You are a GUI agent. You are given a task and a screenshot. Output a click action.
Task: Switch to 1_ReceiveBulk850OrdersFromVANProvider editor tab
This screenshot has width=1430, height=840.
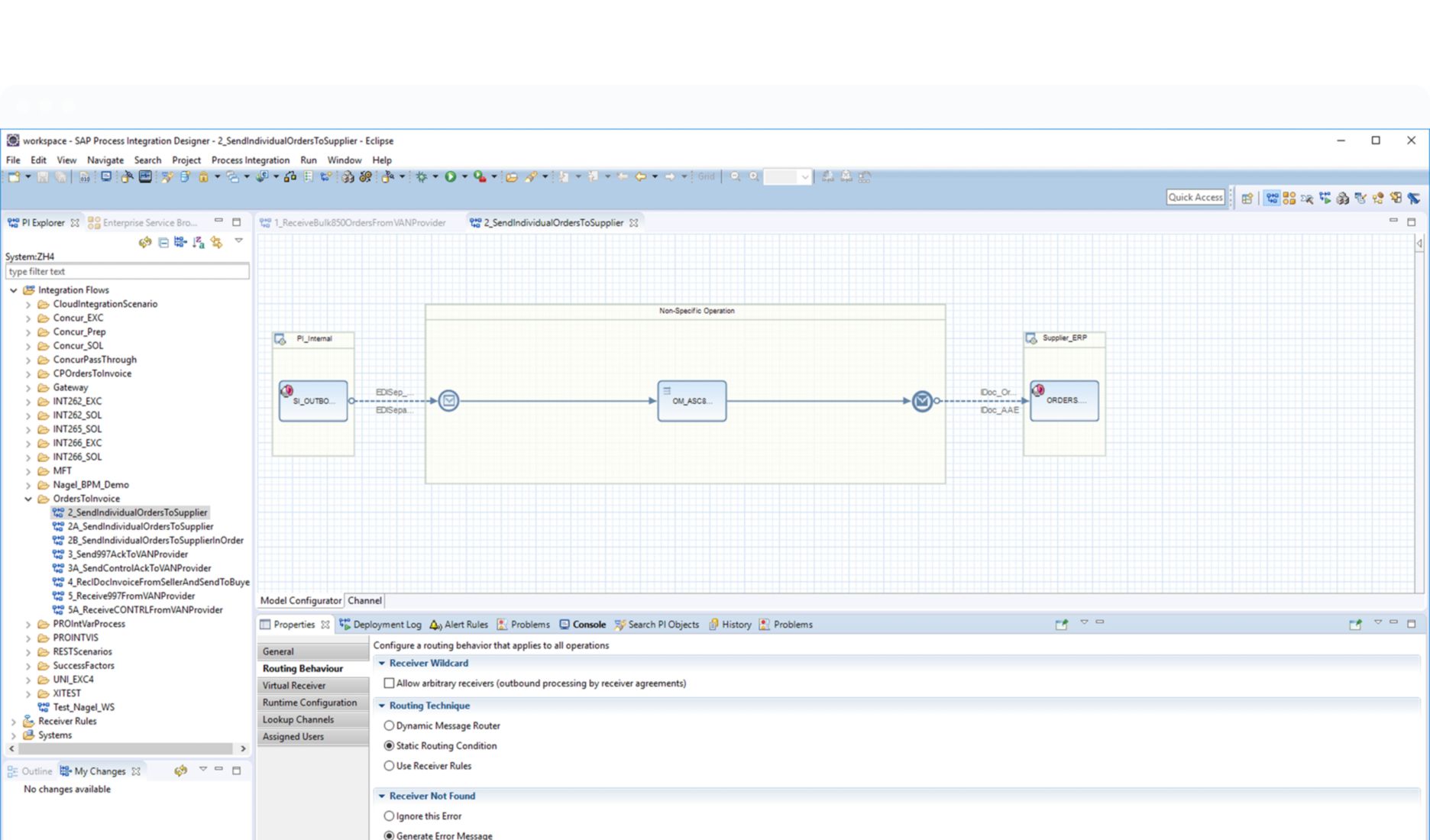(359, 223)
